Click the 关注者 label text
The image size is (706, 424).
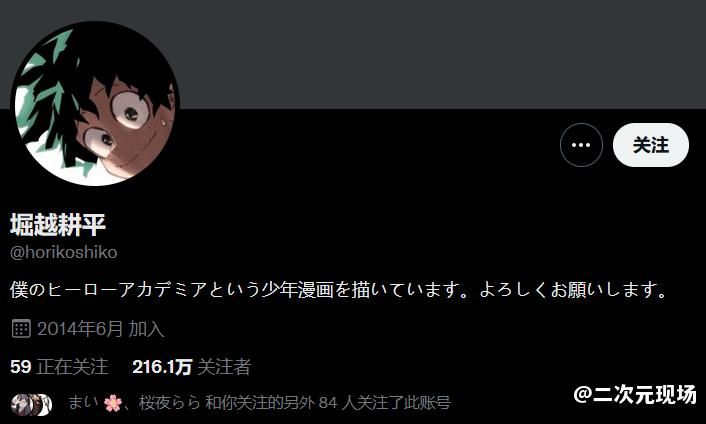tap(224, 366)
